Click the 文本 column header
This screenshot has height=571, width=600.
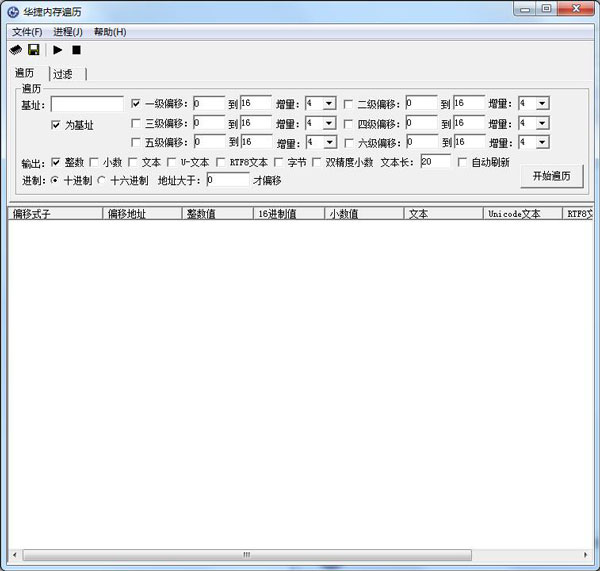(444, 214)
